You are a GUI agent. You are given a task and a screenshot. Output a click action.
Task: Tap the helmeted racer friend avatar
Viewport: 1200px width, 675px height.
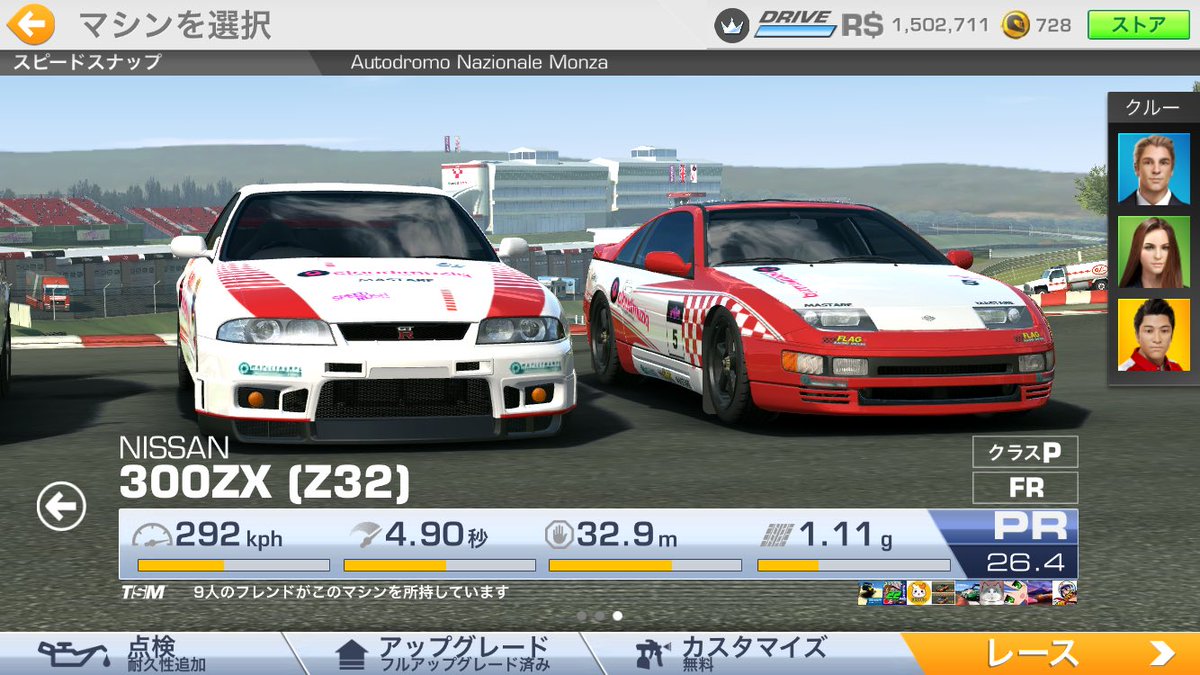(1066, 593)
